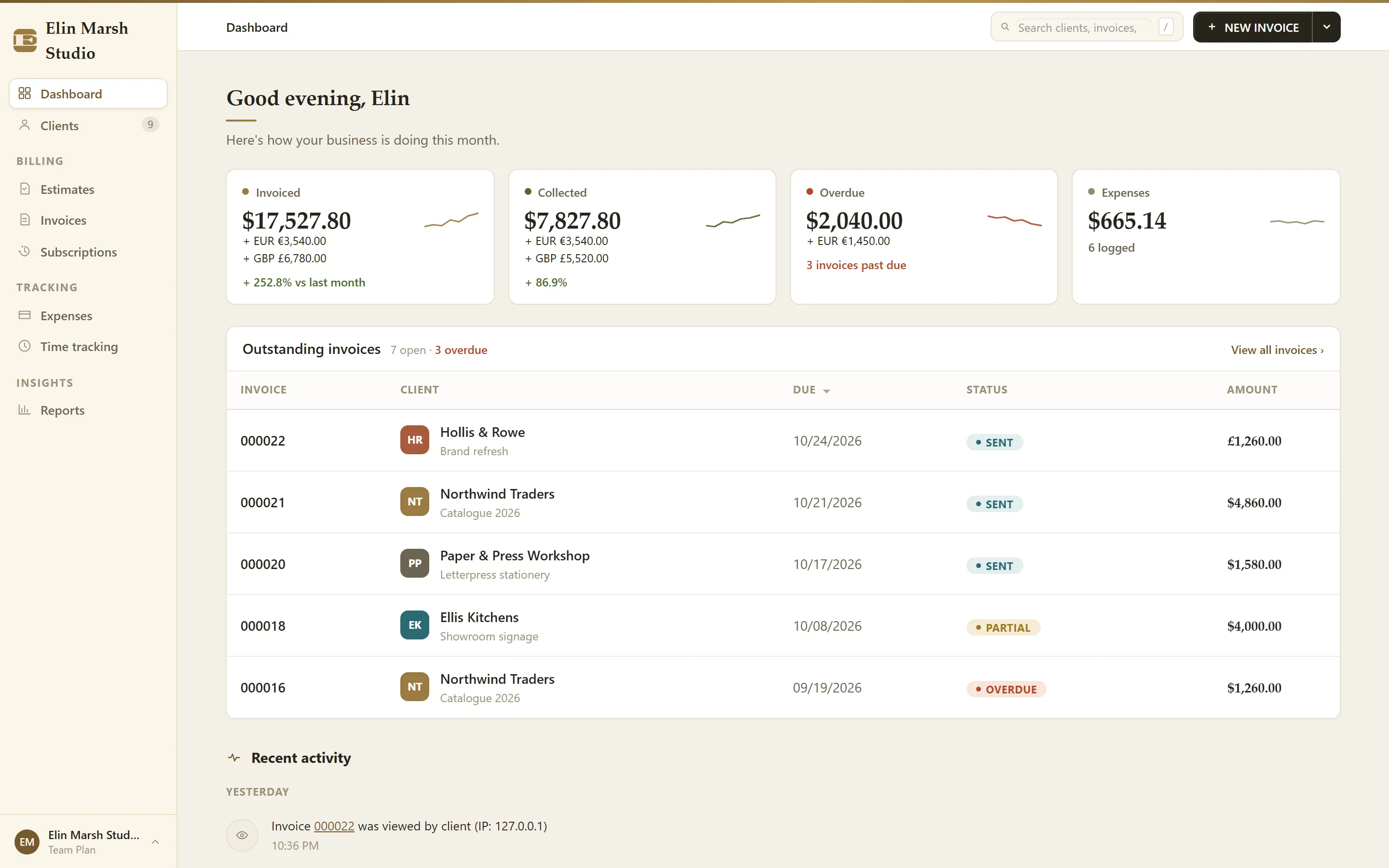The height and width of the screenshot is (868, 1389).
Task: Click the New Invoice button
Action: click(1253, 27)
